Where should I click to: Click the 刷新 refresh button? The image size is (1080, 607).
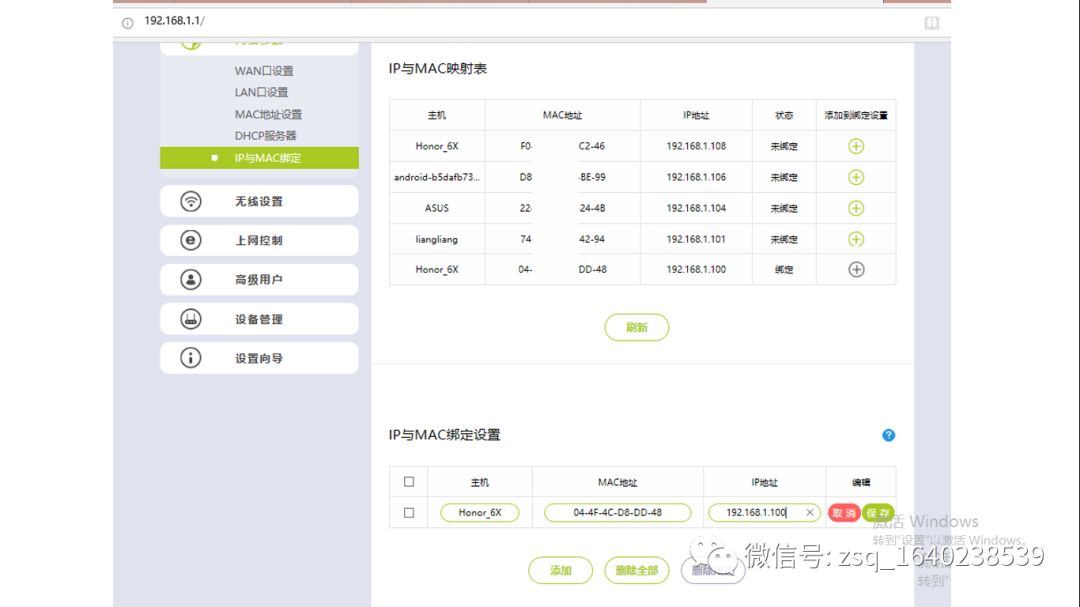[x=636, y=327]
